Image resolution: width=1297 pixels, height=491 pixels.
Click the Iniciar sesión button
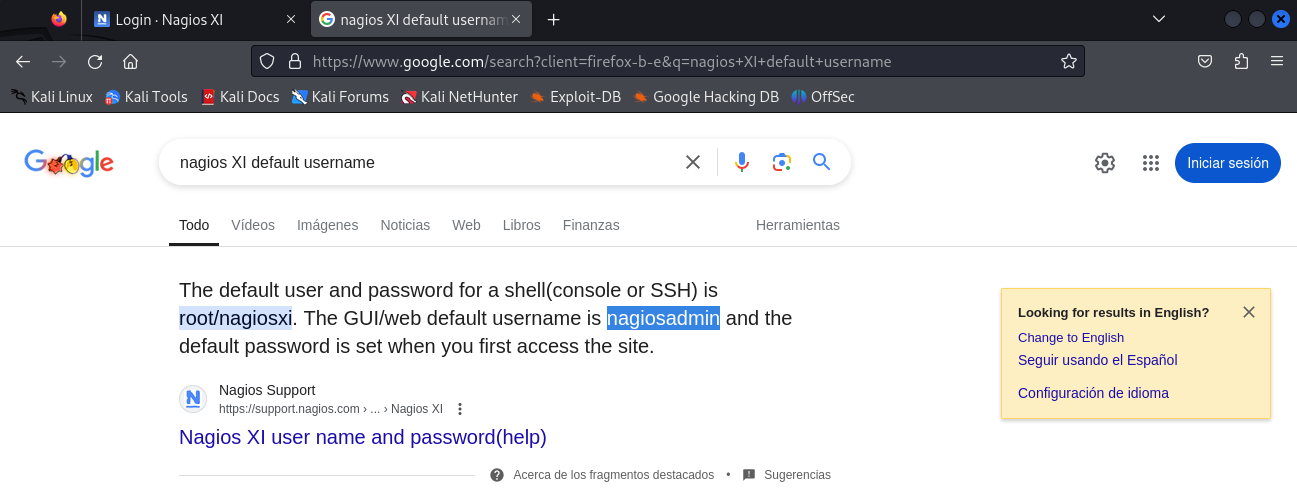(x=1227, y=163)
